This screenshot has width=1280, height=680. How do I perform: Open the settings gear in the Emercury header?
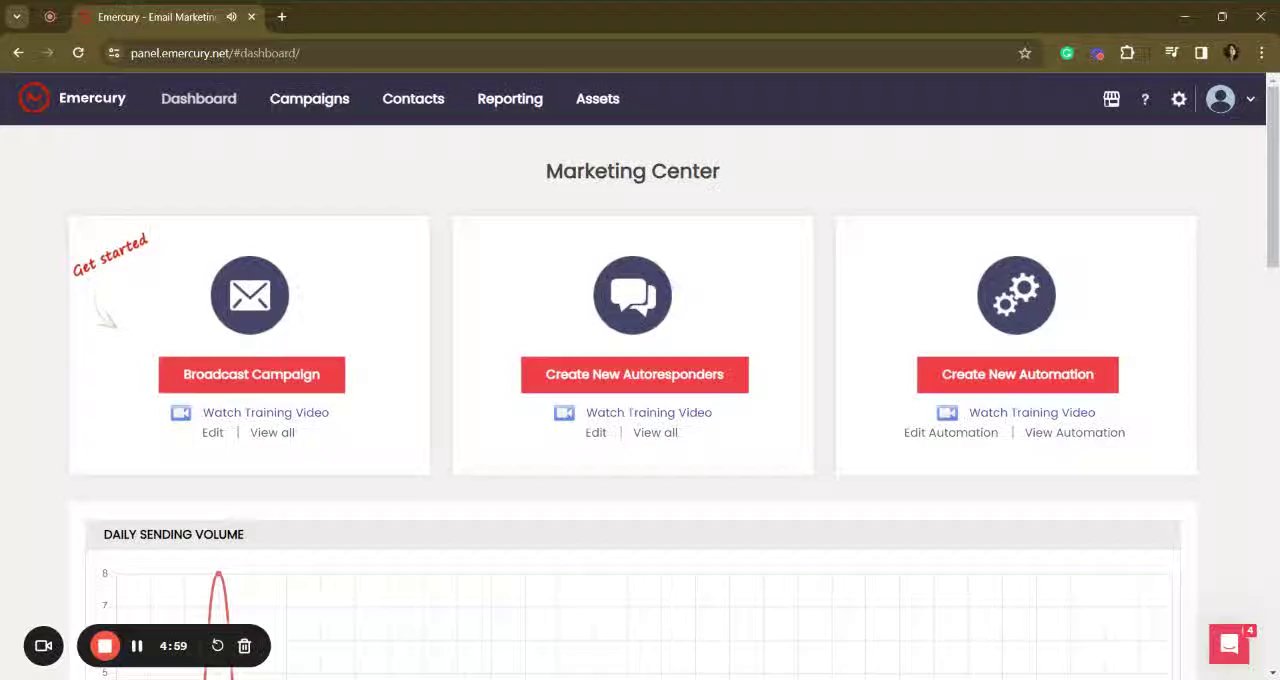click(x=1179, y=99)
